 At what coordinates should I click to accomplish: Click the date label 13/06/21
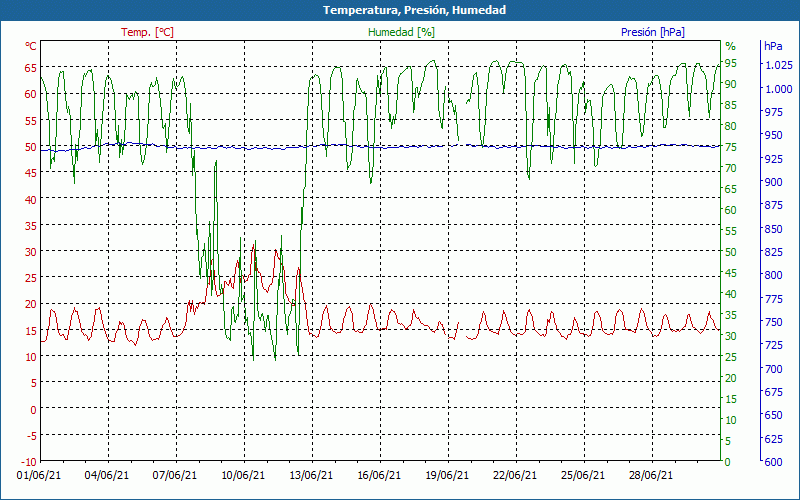tap(311, 476)
